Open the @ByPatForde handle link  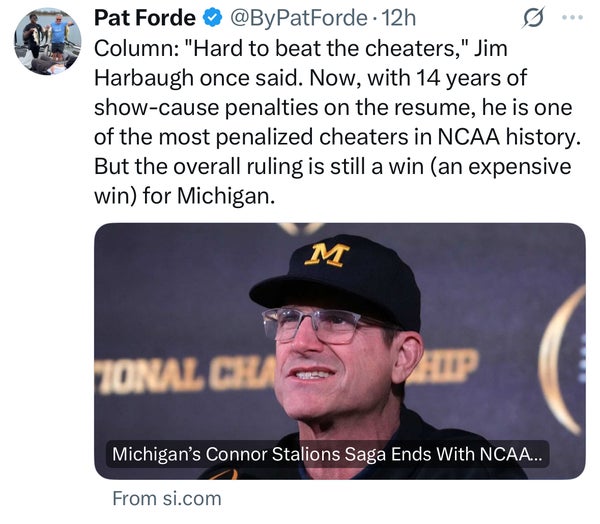click(x=298, y=18)
